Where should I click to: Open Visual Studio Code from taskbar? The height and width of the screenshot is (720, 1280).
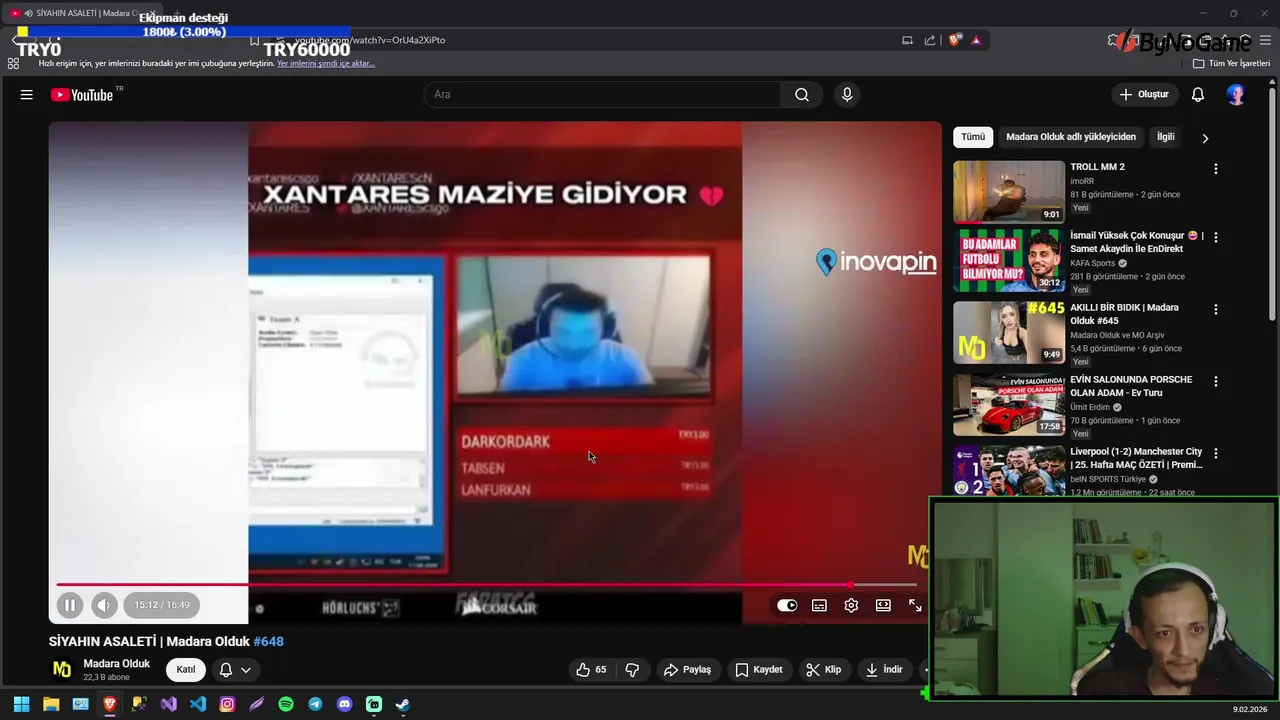point(198,704)
